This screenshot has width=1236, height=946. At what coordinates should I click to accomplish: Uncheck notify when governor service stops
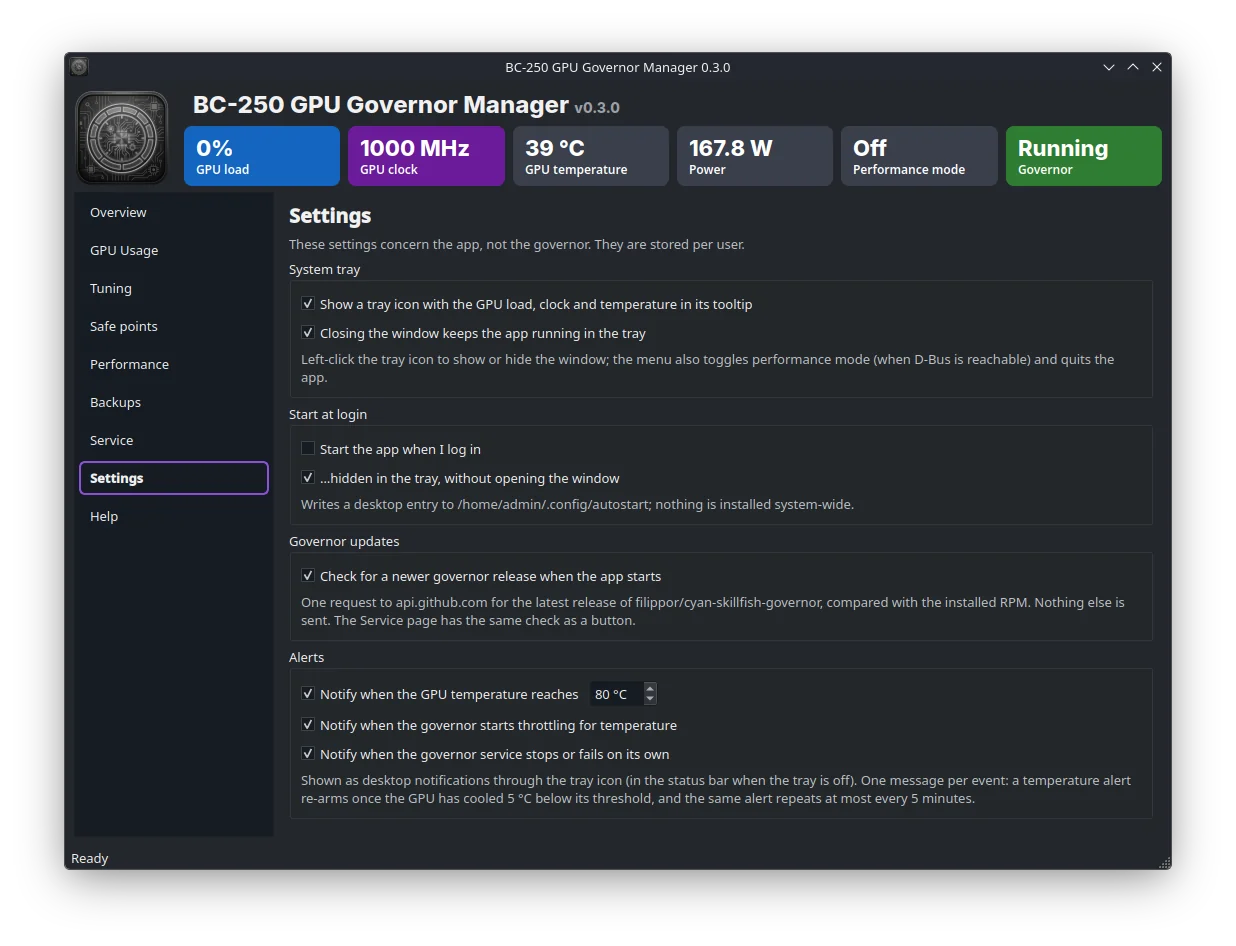[x=308, y=754]
